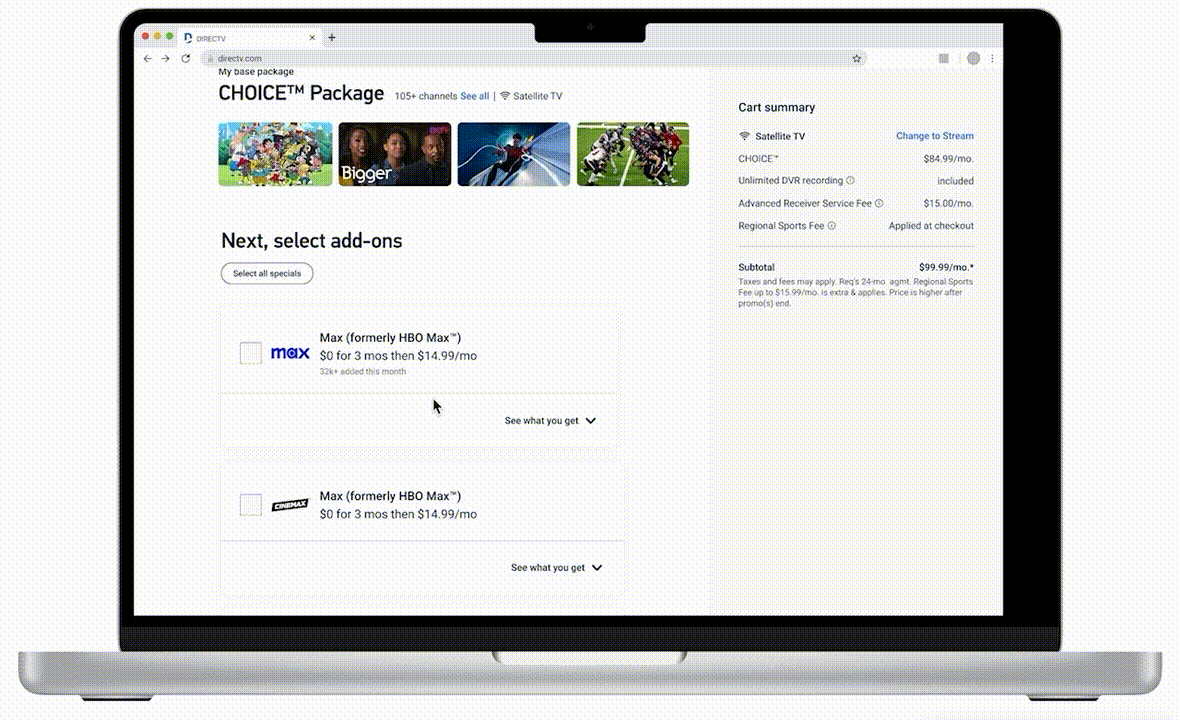Open the cartoon characters thumbnail
Image resolution: width=1180 pixels, height=720 pixels.
(x=275, y=154)
